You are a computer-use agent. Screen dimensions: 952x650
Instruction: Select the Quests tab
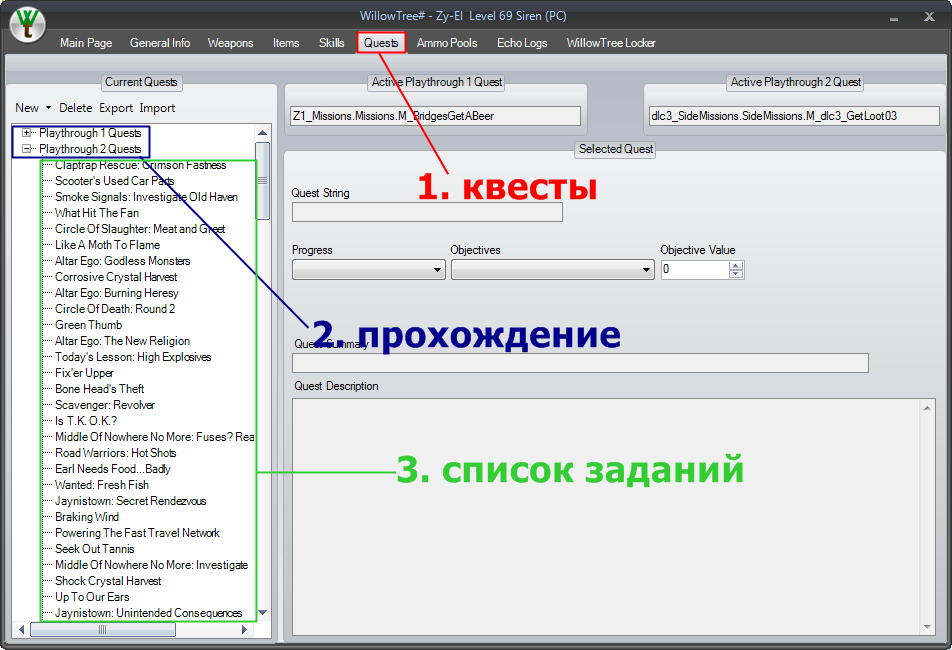coord(381,43)
